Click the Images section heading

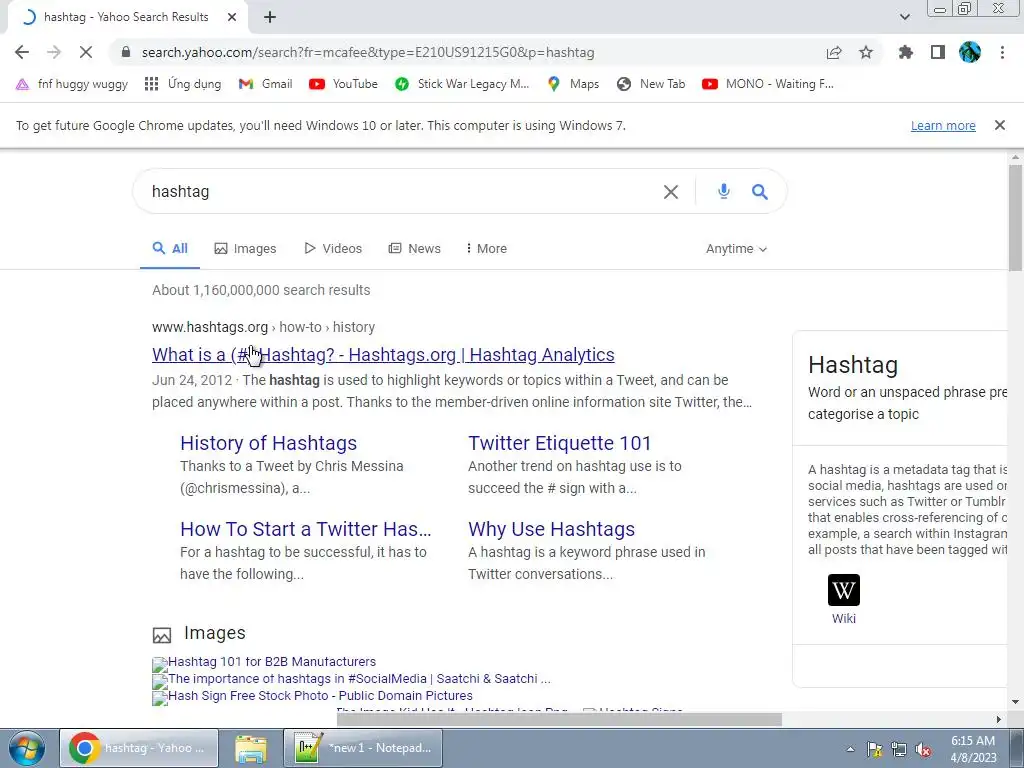pos(215,633)
